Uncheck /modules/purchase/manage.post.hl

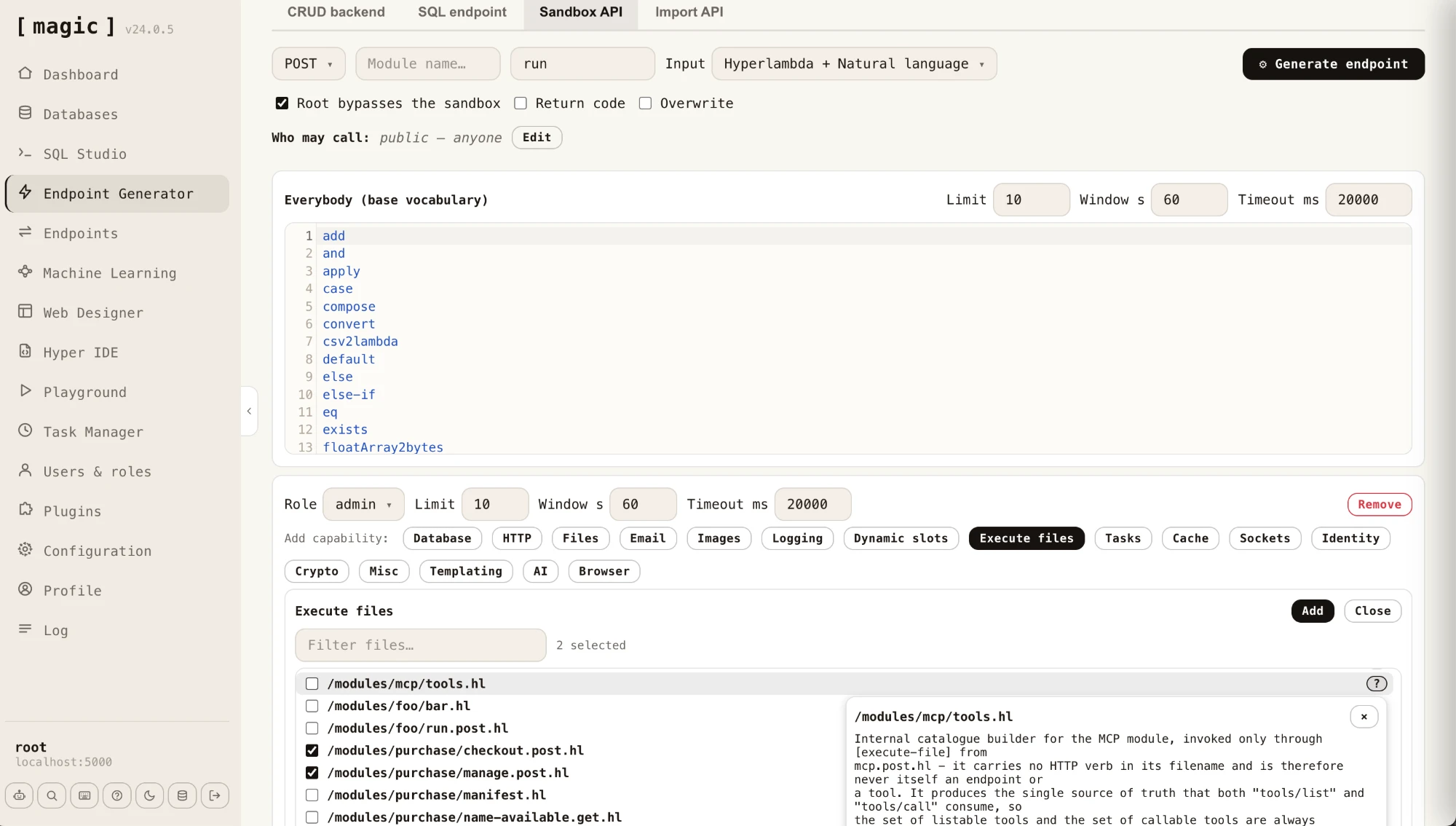pos(312,773)
